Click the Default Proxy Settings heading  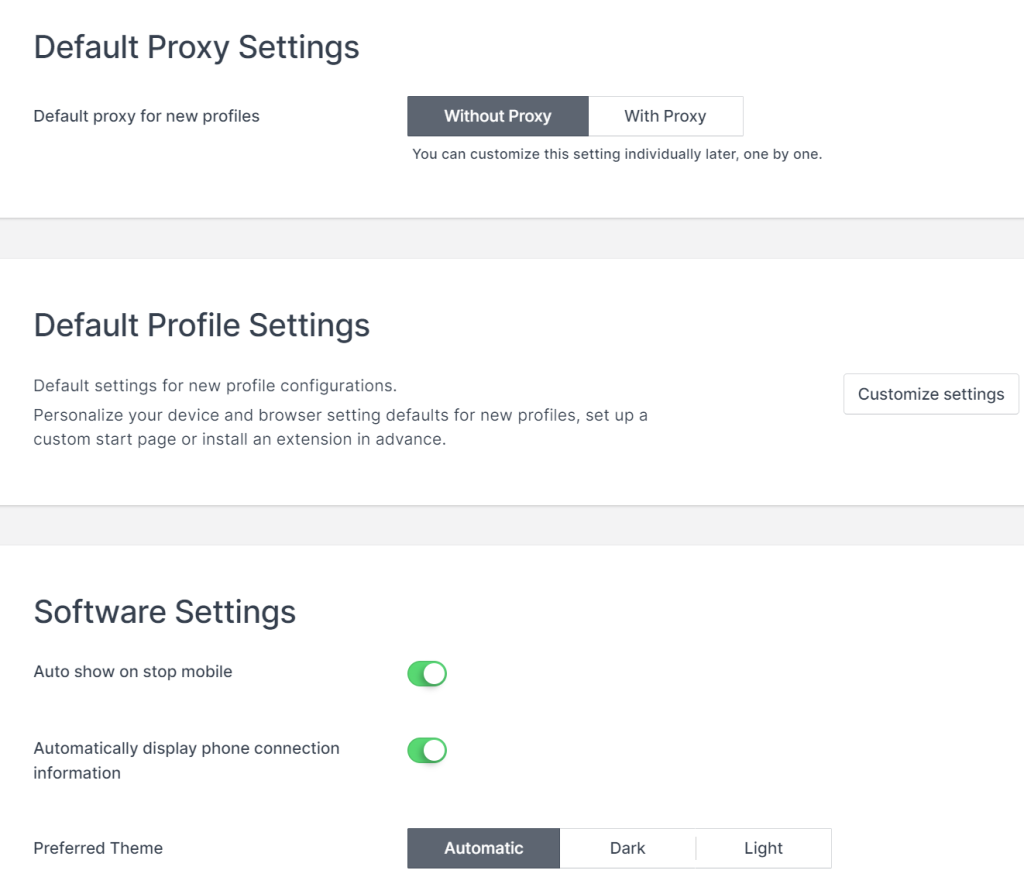coord(197,48)
